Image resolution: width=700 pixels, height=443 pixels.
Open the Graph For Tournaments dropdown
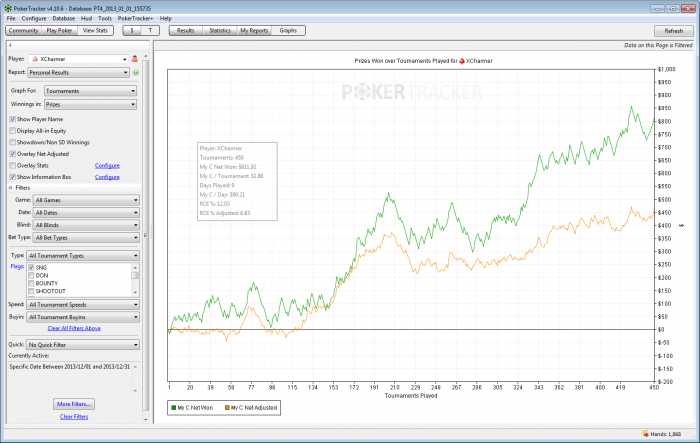[90, 91]
